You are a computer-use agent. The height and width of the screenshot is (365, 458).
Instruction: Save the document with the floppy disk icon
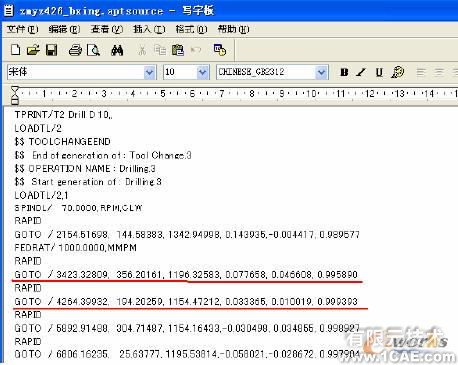51,50
